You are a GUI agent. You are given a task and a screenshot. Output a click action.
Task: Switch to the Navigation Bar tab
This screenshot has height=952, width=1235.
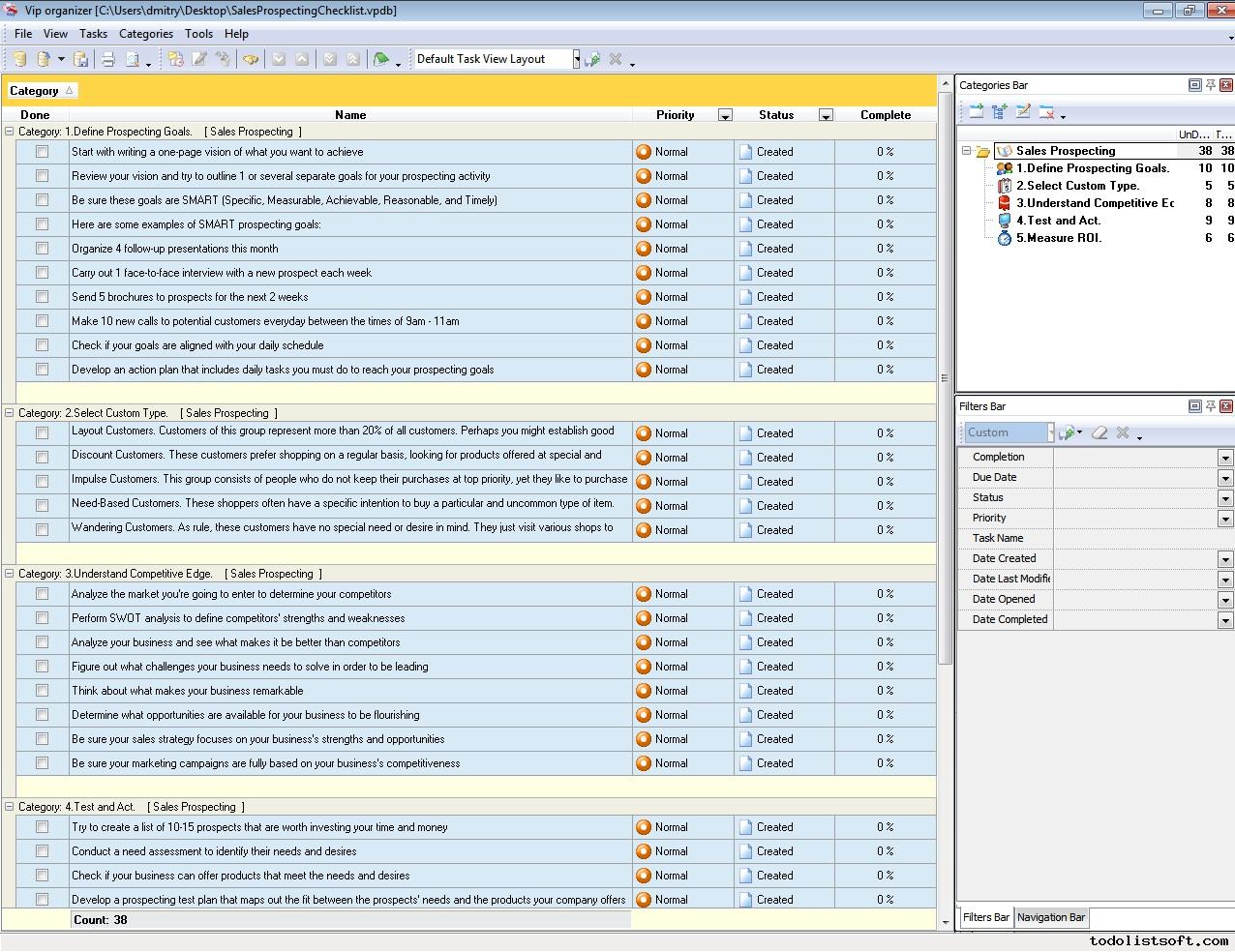point(1051,917)
